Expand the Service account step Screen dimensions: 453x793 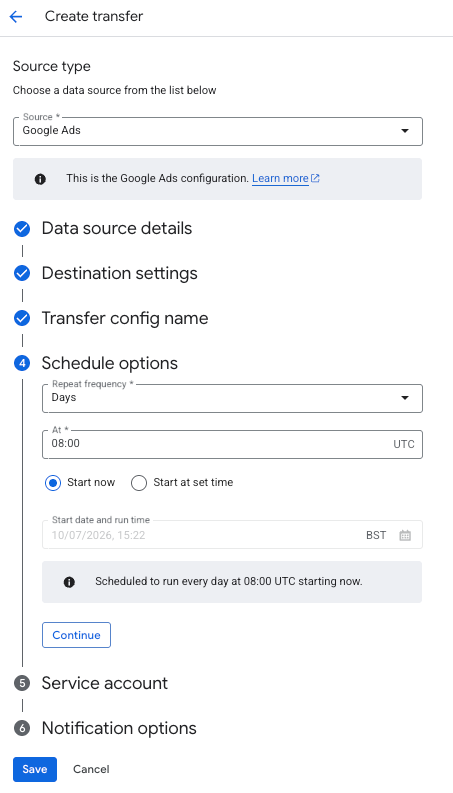coord(105,683)
